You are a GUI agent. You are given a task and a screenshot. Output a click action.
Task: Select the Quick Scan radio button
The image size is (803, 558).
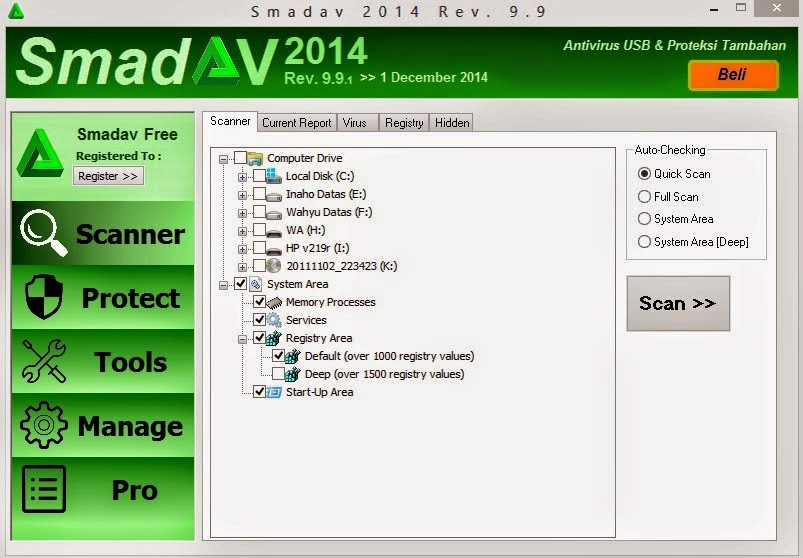[x=644, y=174]
